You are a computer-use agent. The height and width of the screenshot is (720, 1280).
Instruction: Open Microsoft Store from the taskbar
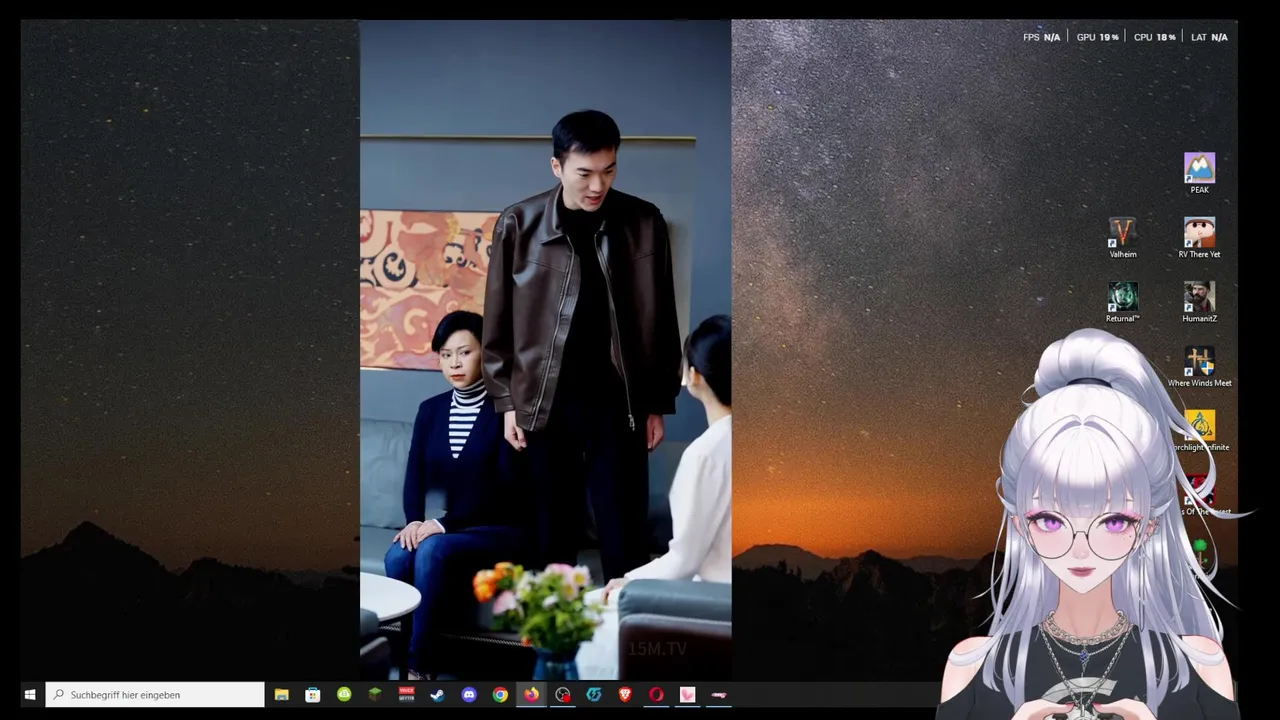[313, 695]
